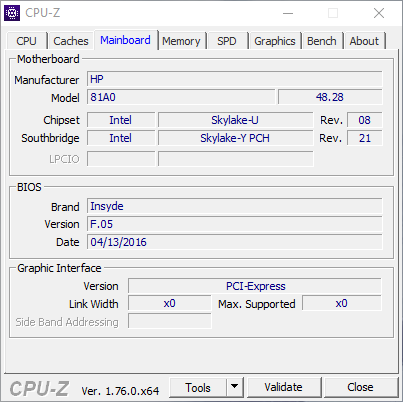Image resolution: width=403 pixels, height=402 pixels.
Task: Click the CPU-Z app icon in title bar
Action: (x=12, y=13)
